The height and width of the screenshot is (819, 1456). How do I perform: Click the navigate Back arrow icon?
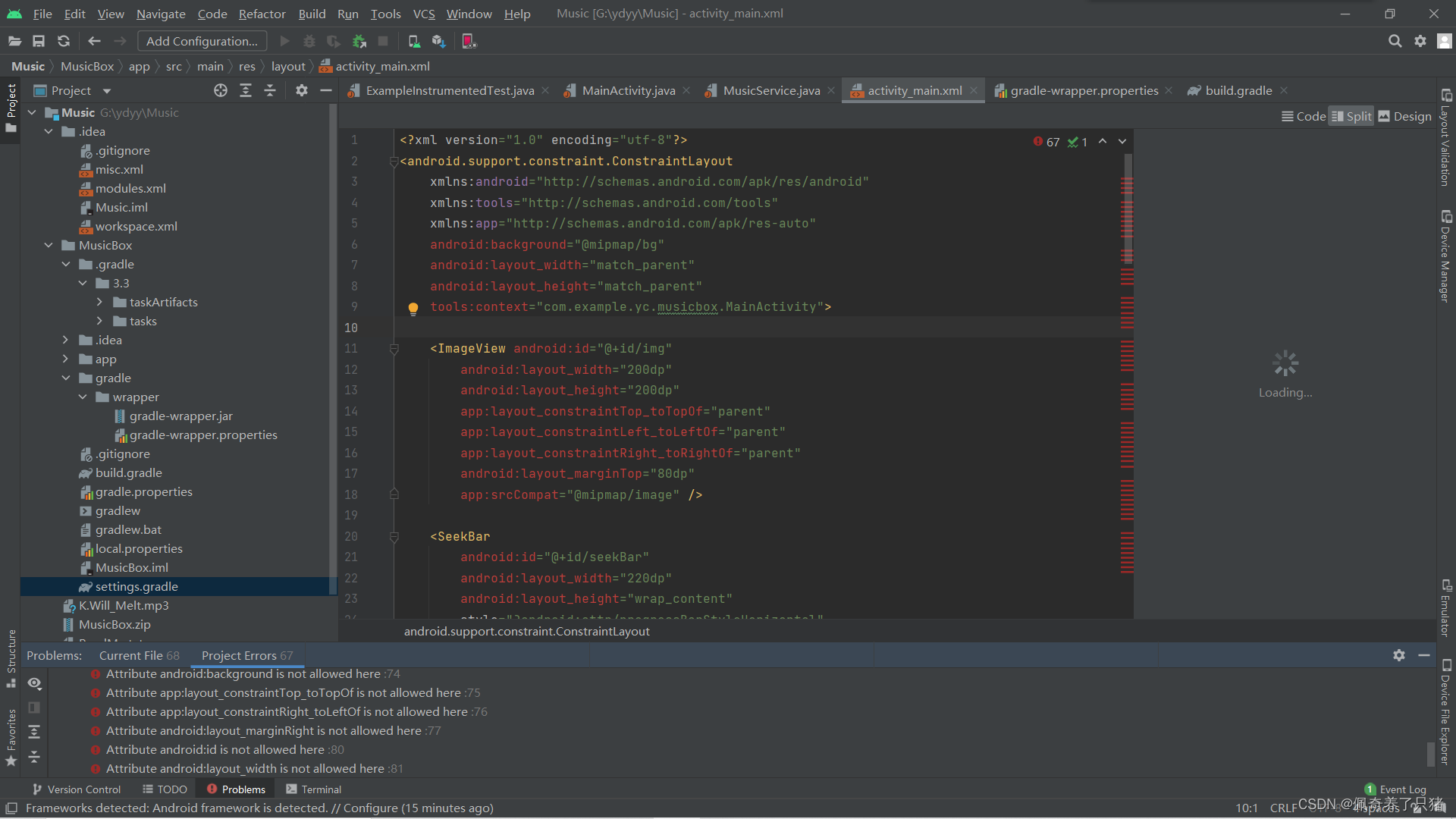(94, 41)
